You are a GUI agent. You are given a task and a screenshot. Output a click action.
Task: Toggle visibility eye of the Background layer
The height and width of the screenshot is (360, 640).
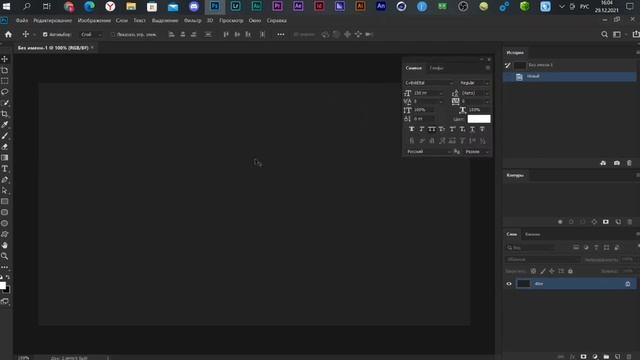point(509,284)
